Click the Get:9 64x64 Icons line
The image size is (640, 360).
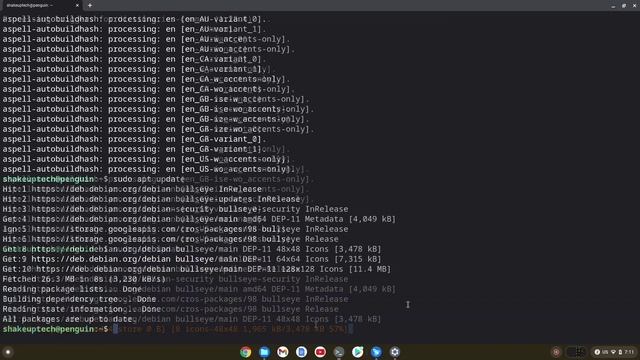(x=192, y=259)
